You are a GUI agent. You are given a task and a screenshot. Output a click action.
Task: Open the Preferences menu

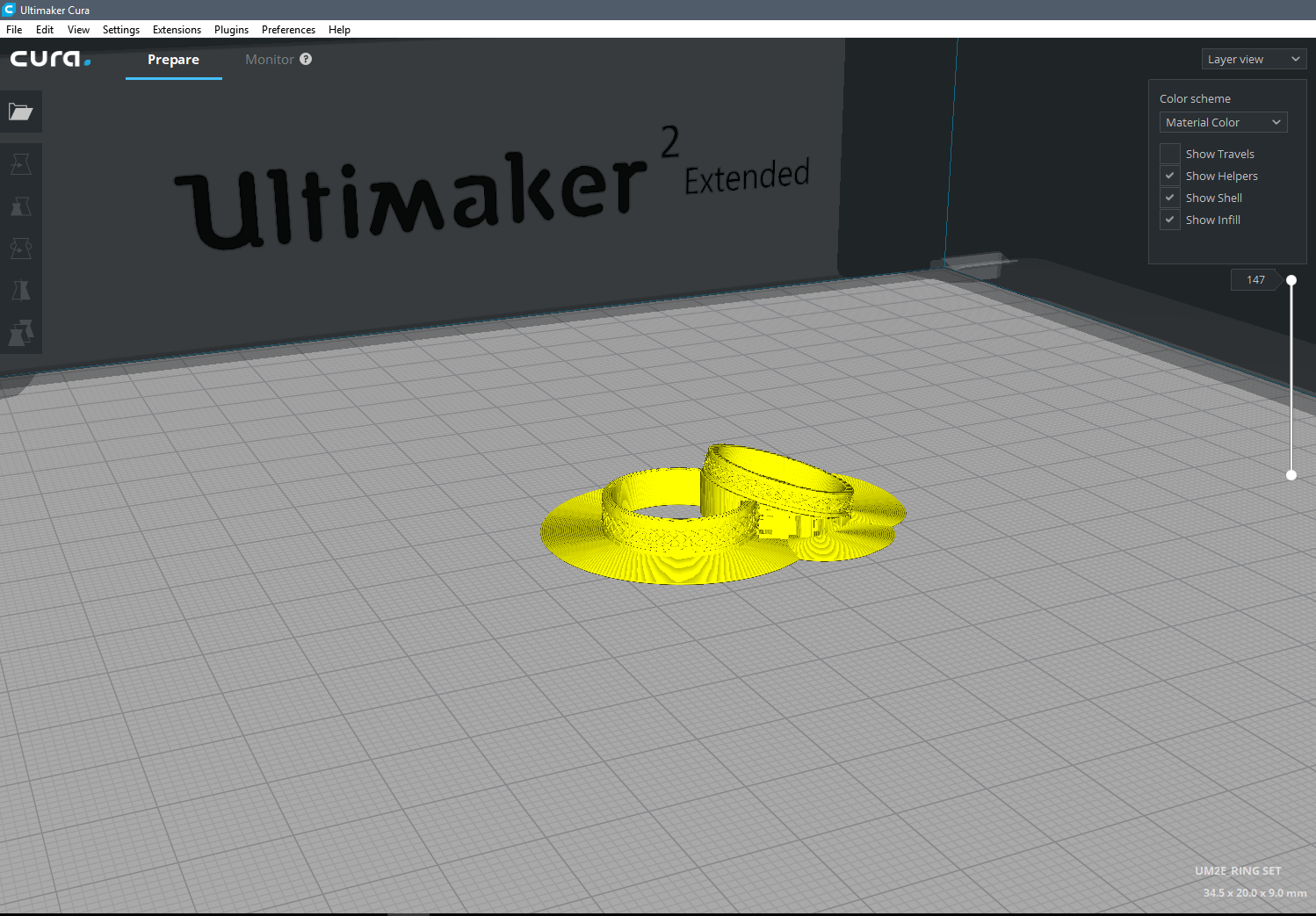pyautogui.click(x=288, y=29)
